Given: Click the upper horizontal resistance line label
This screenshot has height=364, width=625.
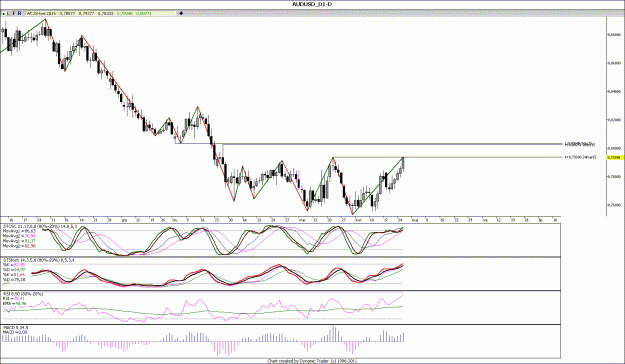Looking at the screenshot, I should point(580,144).
